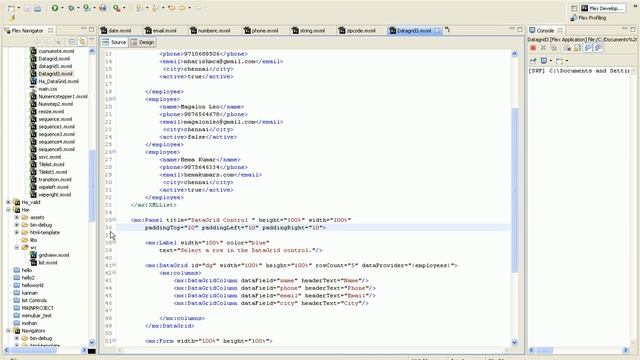The width and height of the screenshot is (640, 360).
Task: Select the Flex Development perspective button
Action: (602, 8)
